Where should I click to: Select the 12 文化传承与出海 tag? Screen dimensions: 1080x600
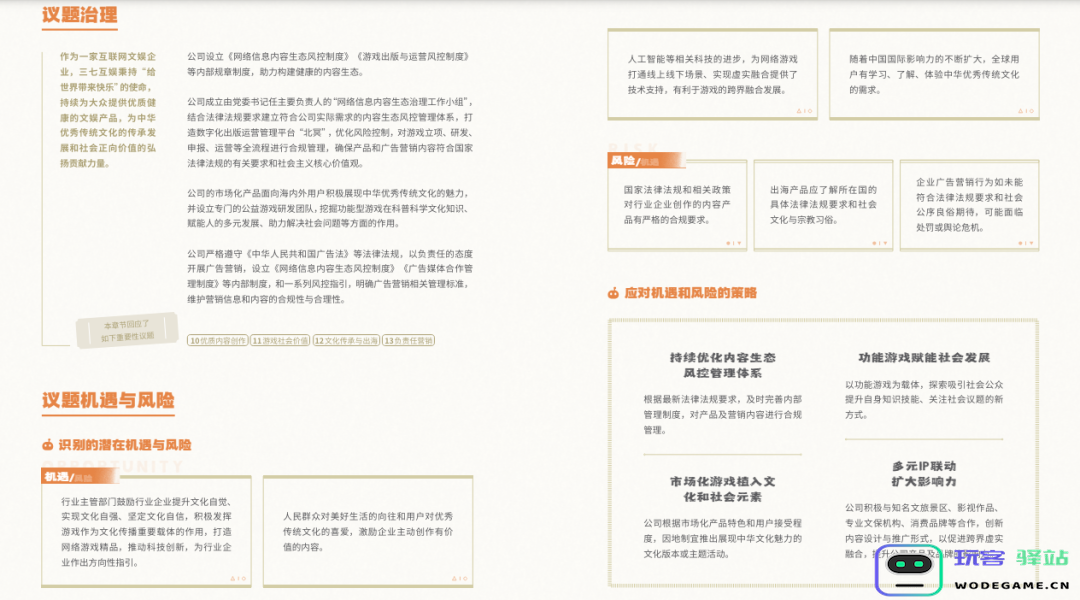[x=346, y=340]
